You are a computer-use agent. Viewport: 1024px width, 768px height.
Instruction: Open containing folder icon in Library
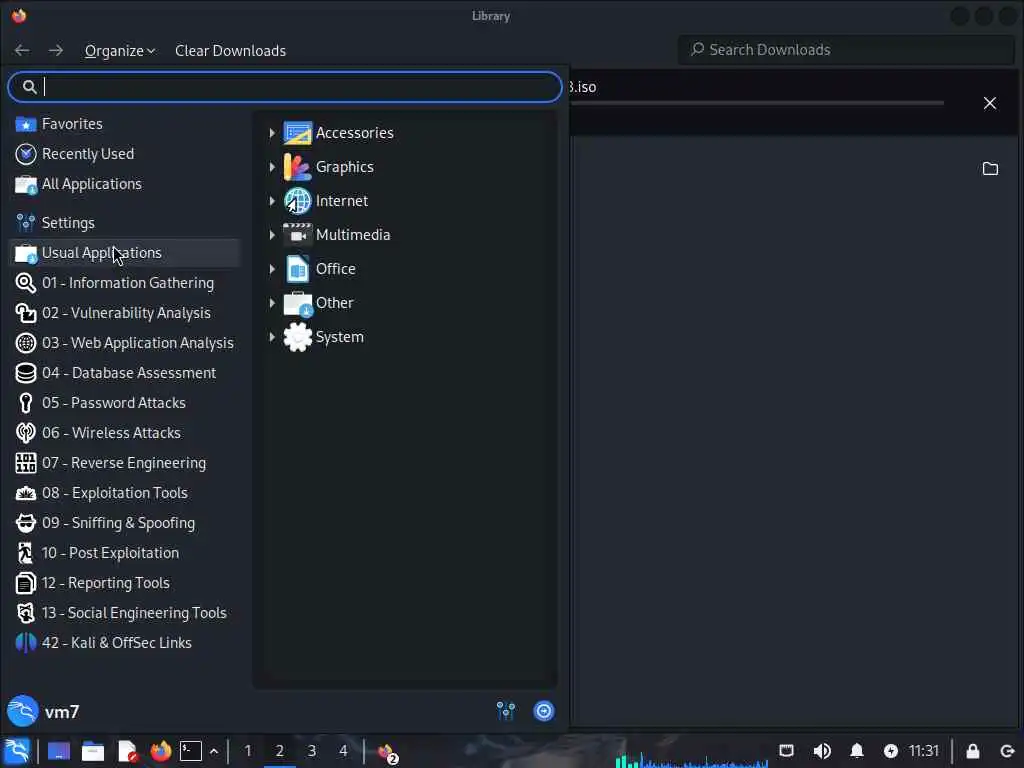[990, 168]
